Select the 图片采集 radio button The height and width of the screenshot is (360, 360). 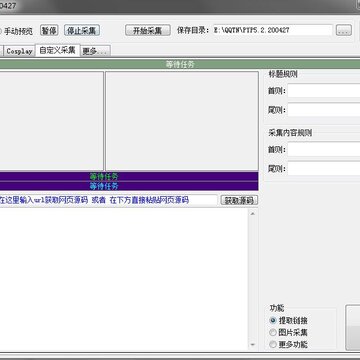pyautogui.click(x=288, y=332)
